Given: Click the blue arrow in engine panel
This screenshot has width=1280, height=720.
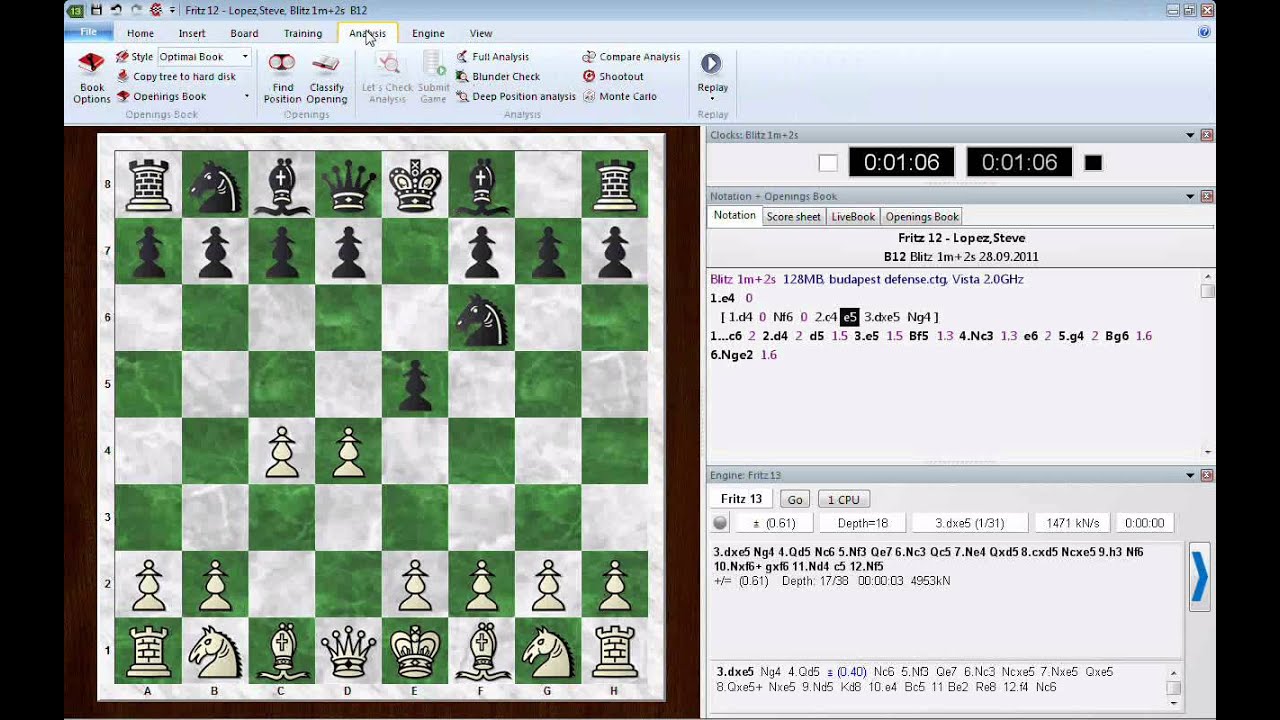Looking at the screenshot, I should [1199, 576].
